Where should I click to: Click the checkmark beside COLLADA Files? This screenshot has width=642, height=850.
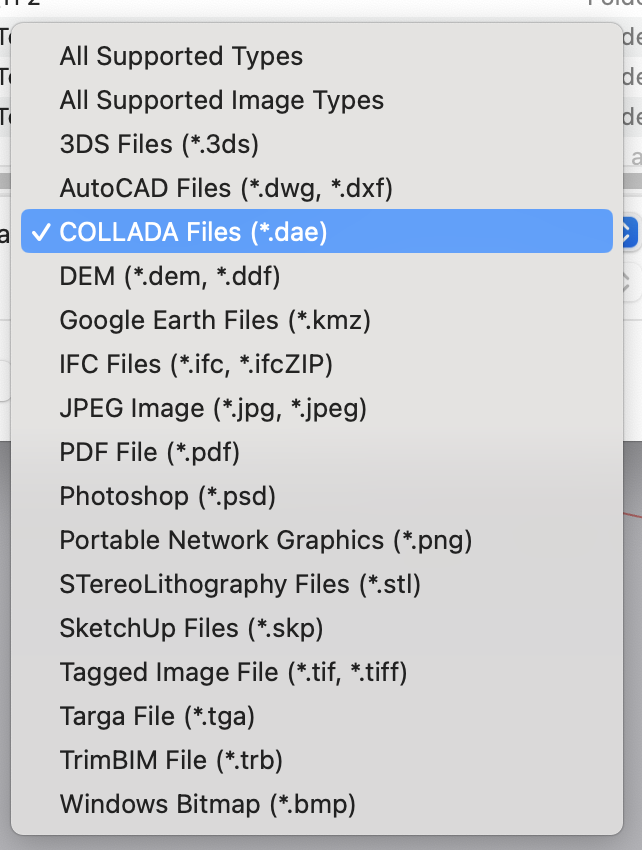(41, 232)
